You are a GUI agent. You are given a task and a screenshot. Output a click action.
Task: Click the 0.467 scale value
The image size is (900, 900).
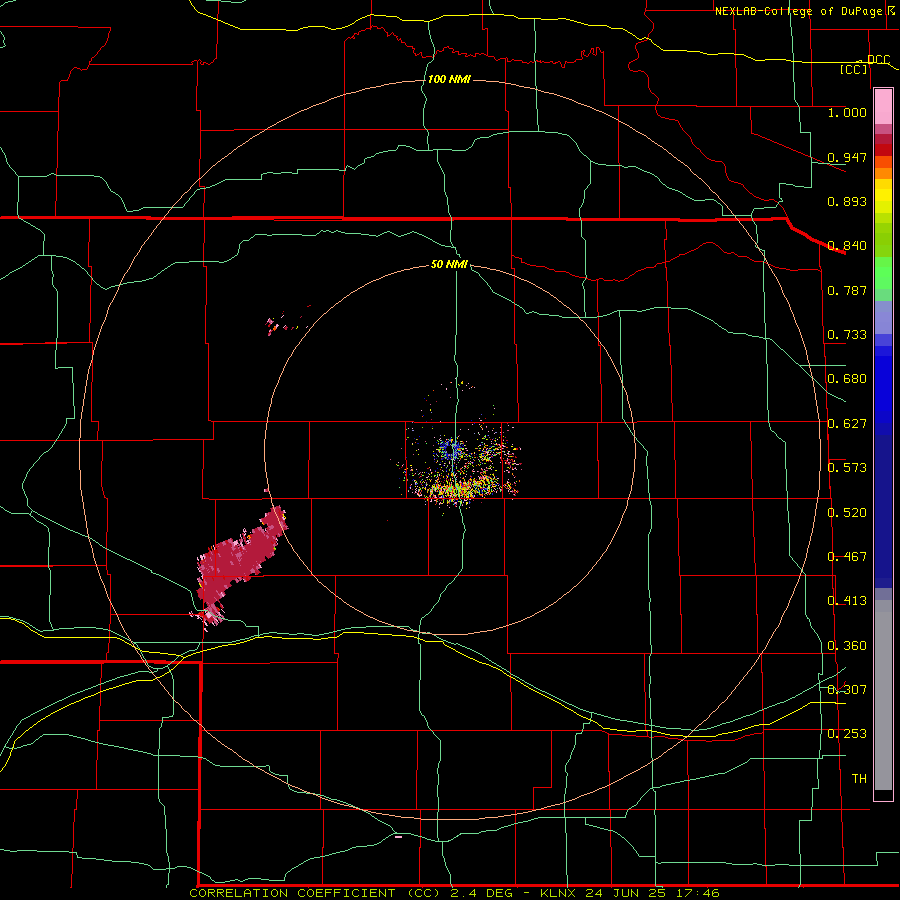(847, 557)
